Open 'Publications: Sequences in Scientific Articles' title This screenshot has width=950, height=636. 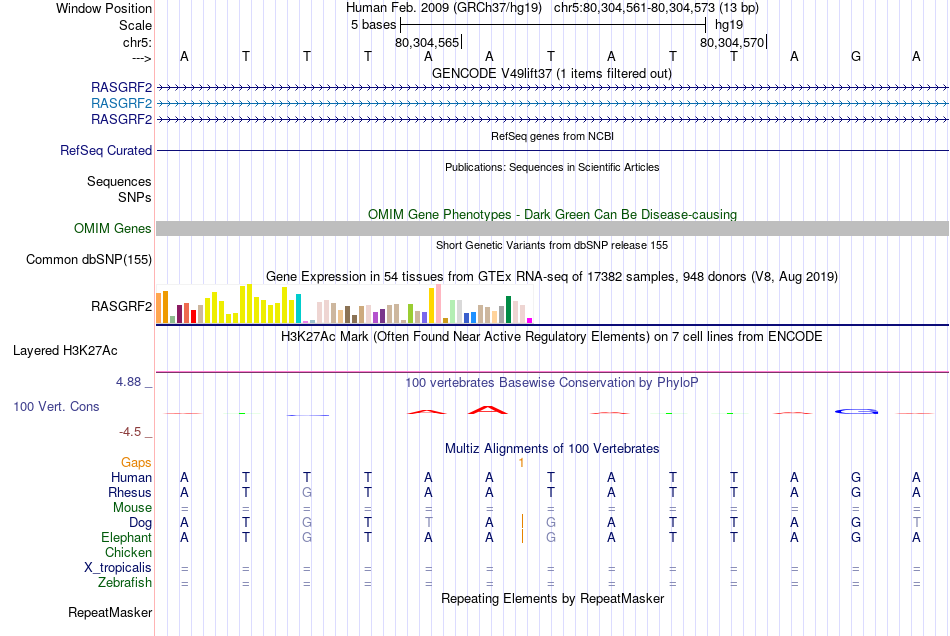[552, 167]
